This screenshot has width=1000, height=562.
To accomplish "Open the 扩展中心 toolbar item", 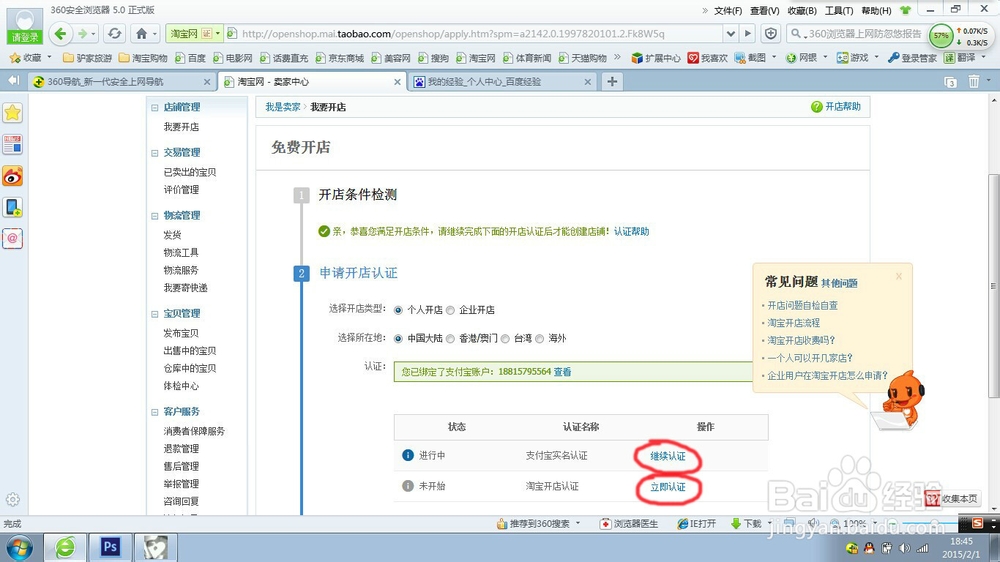I will point(656,58).
